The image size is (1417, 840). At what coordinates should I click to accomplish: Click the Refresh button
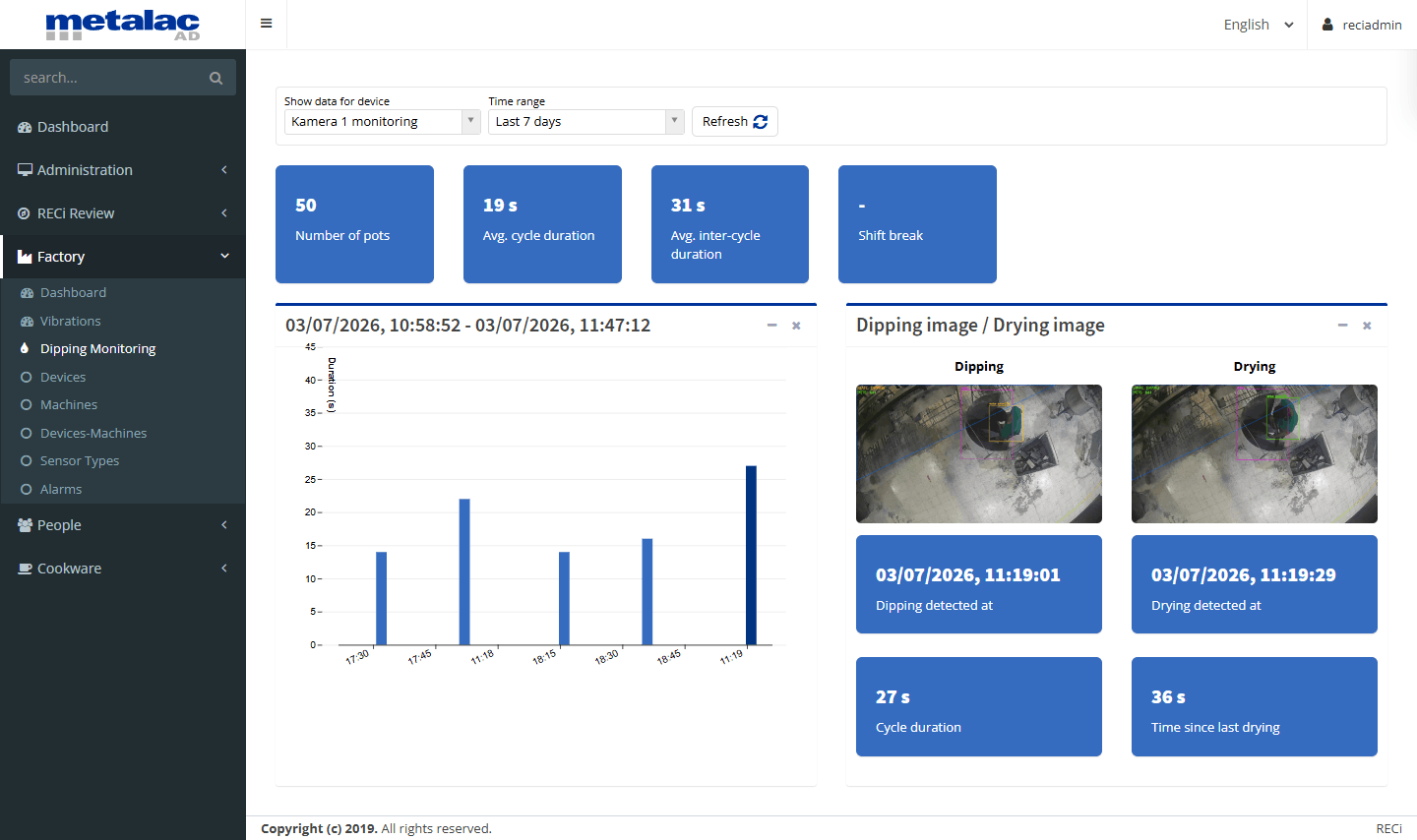[735, 122]
